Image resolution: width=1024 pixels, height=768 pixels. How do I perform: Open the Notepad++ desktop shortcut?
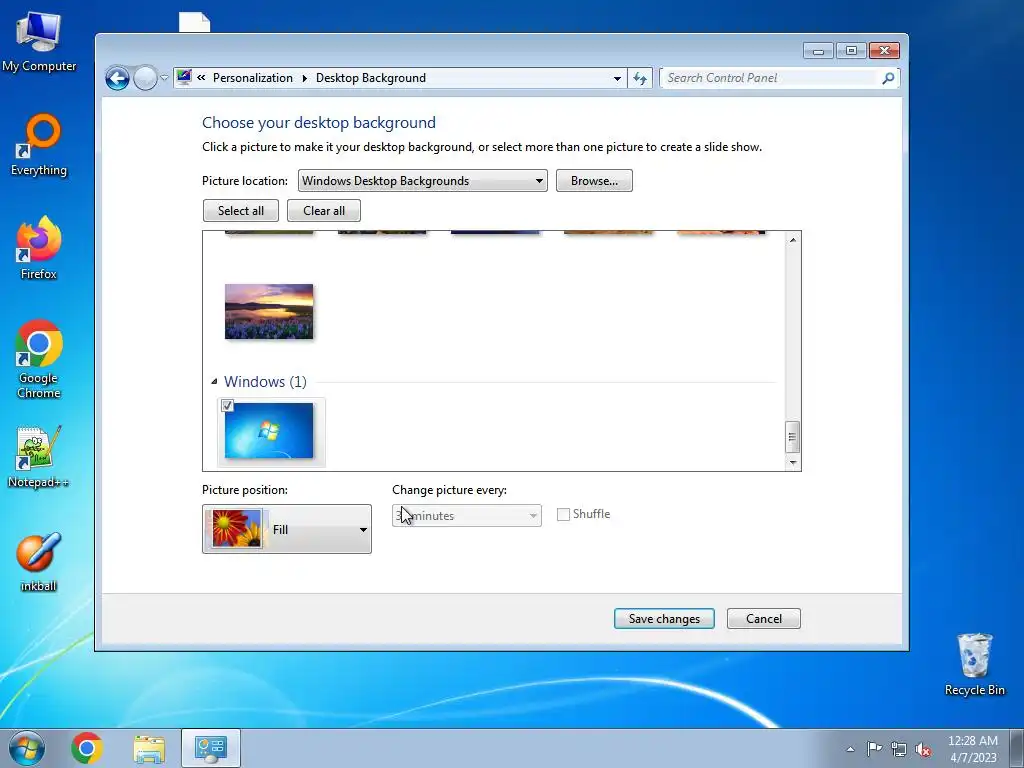tap(39, 457)
